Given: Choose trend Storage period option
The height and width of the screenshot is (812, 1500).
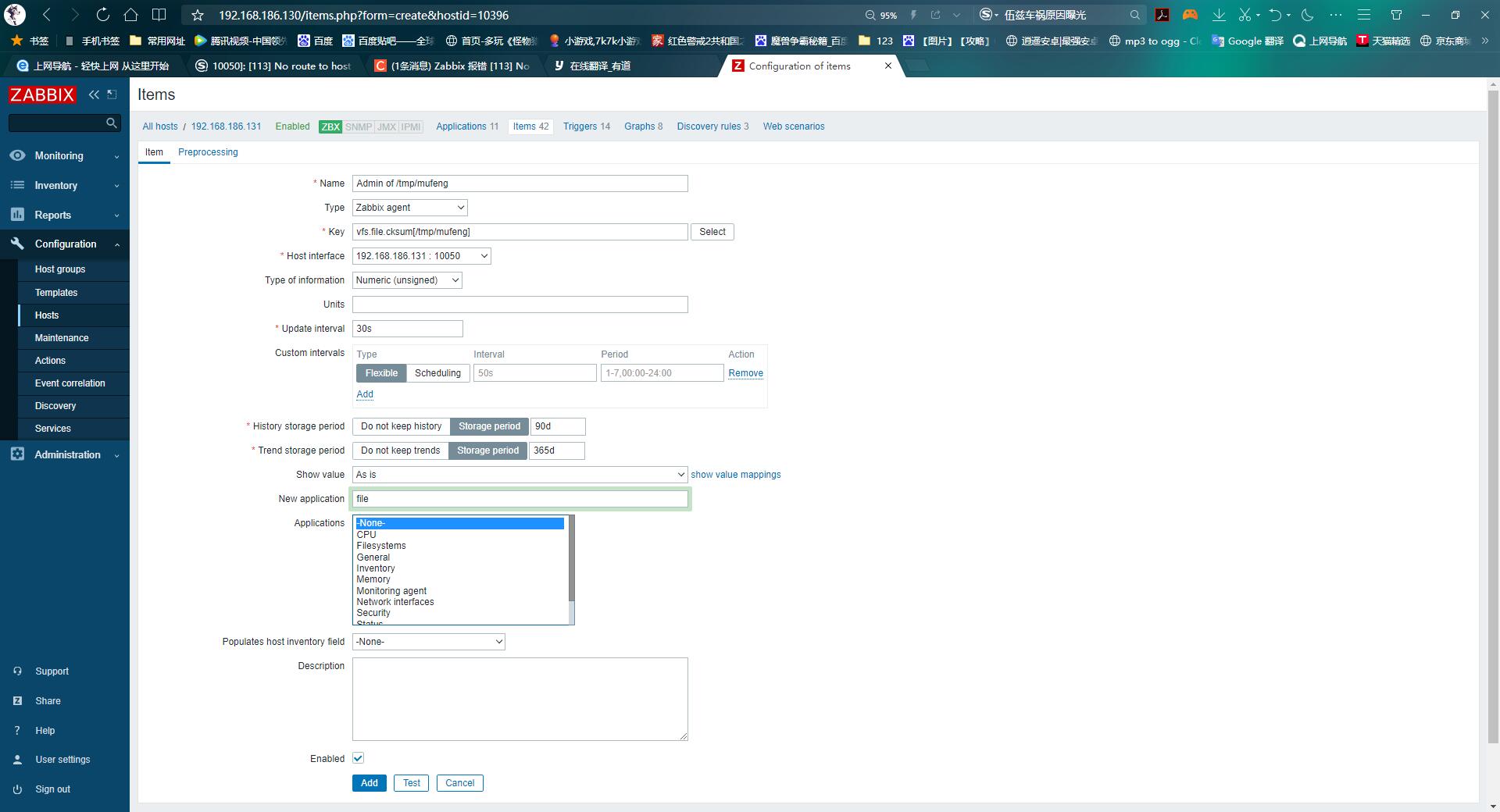Looking at the screenshot, I should [487, 451].
